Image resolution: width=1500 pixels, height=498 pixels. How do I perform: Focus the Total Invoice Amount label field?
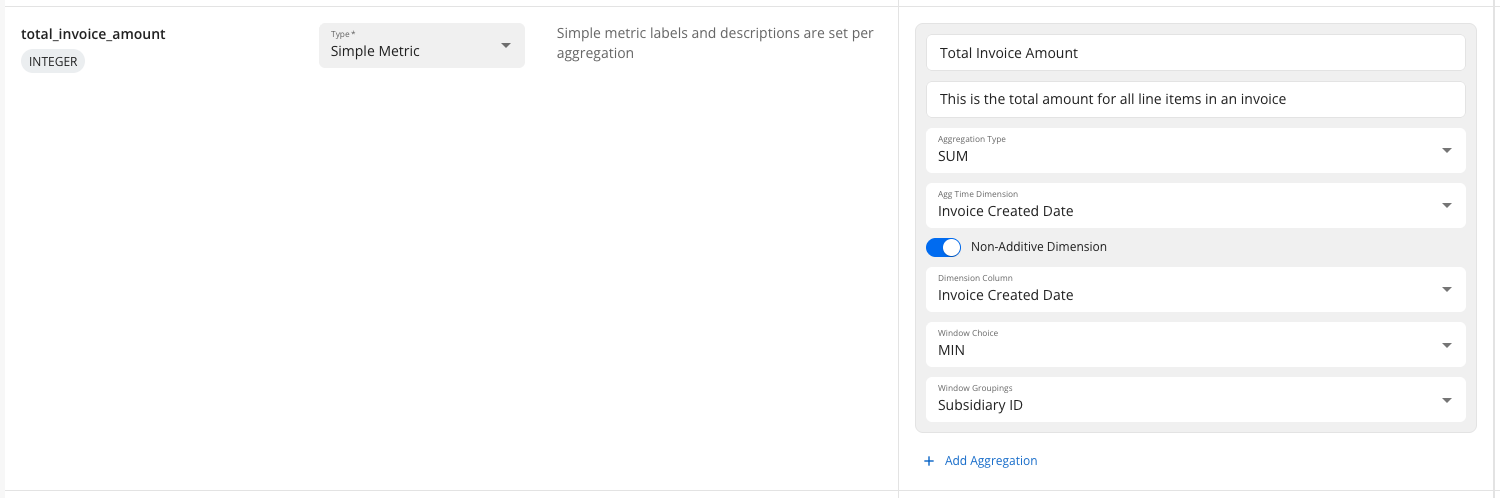tap(1195, 53)
